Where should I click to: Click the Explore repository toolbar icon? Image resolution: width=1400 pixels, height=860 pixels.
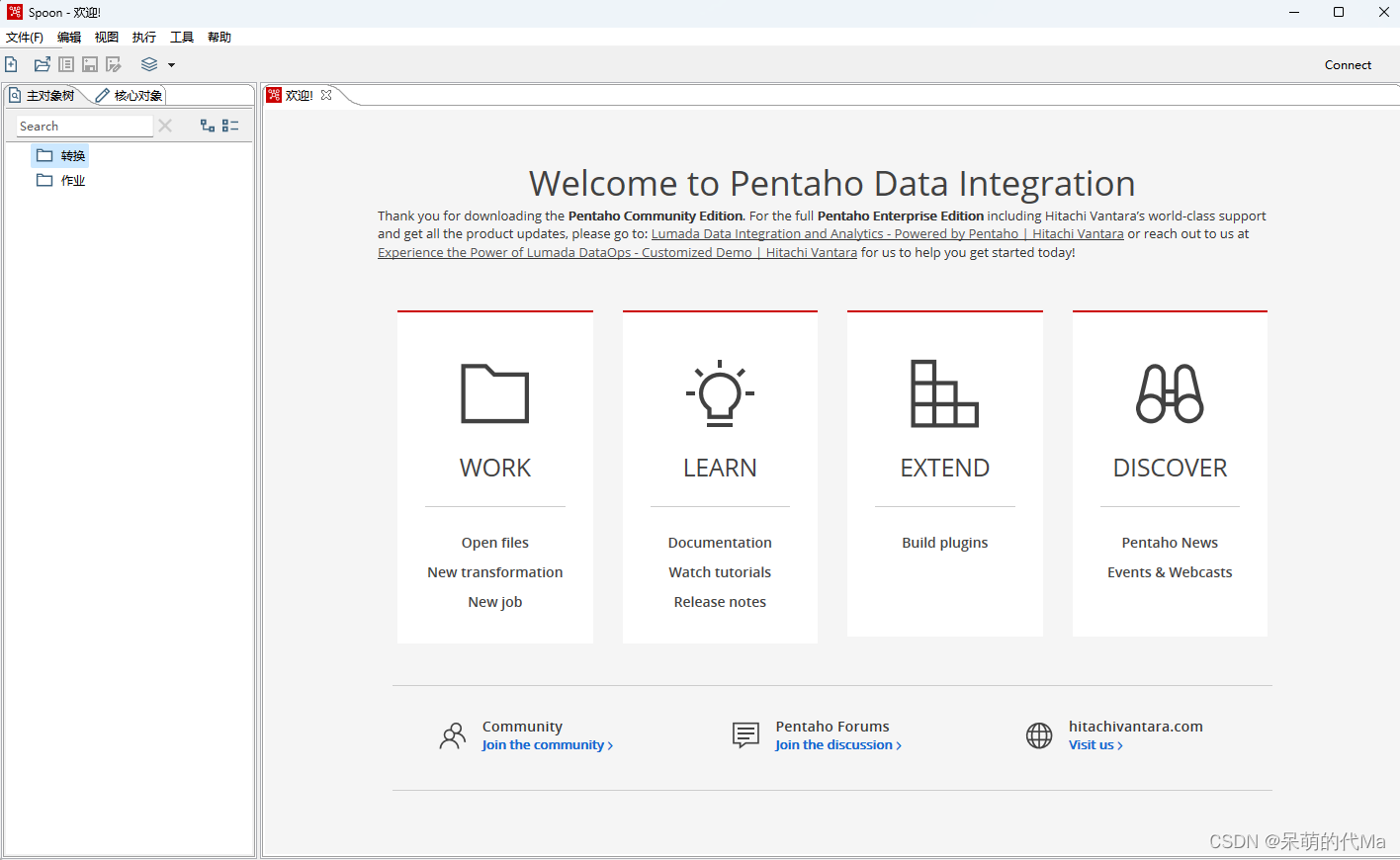pyautogui.click(x=66, y=64)
